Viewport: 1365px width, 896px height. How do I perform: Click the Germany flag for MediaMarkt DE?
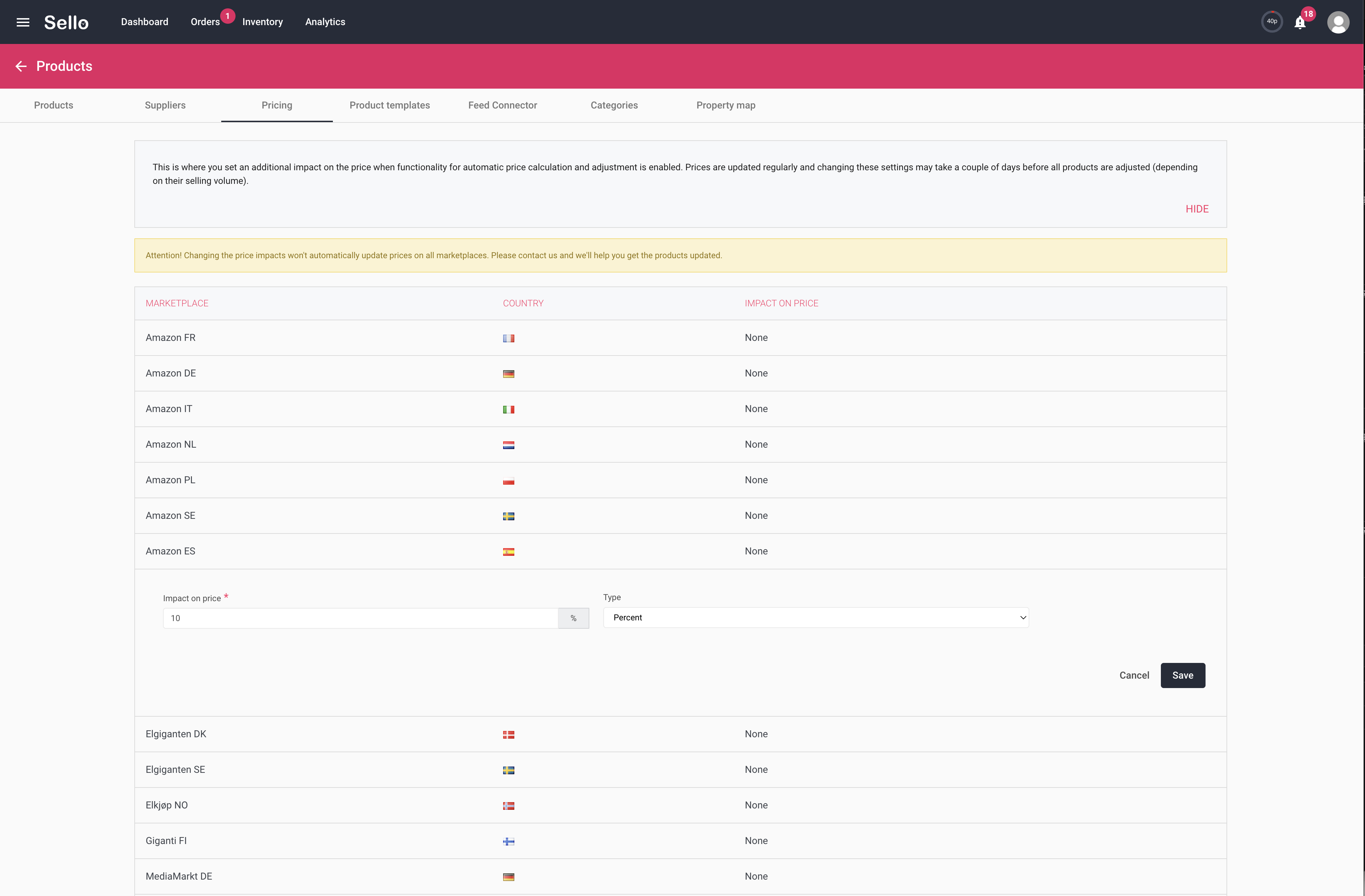508,877
